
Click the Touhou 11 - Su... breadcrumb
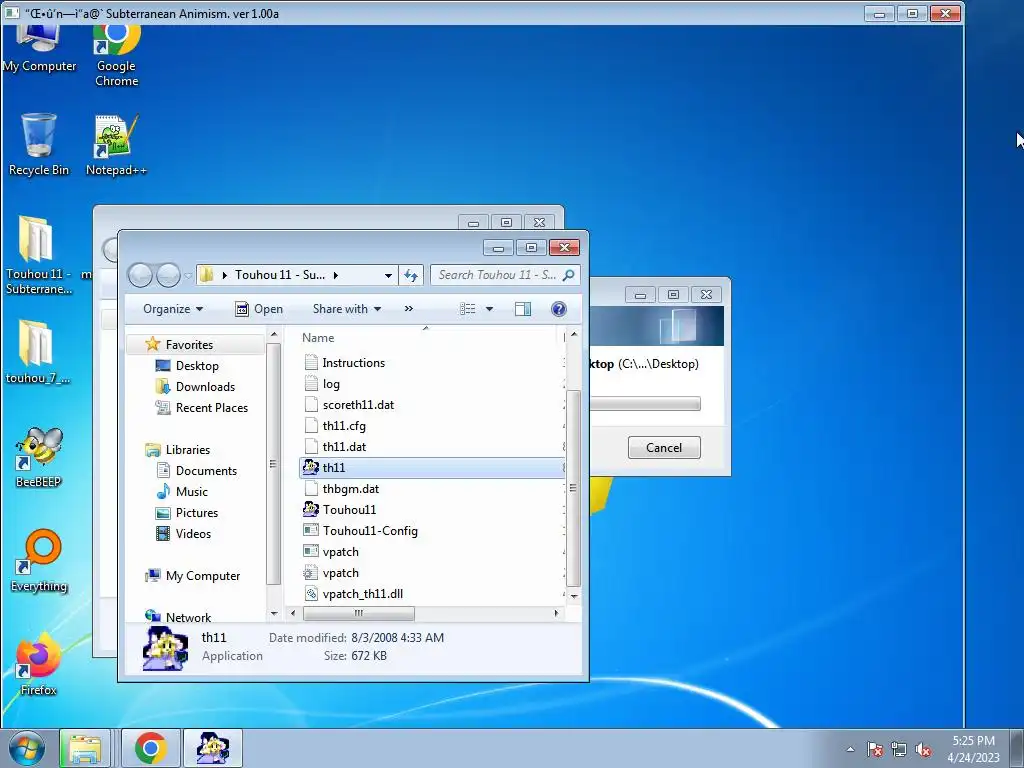(280, 275)
